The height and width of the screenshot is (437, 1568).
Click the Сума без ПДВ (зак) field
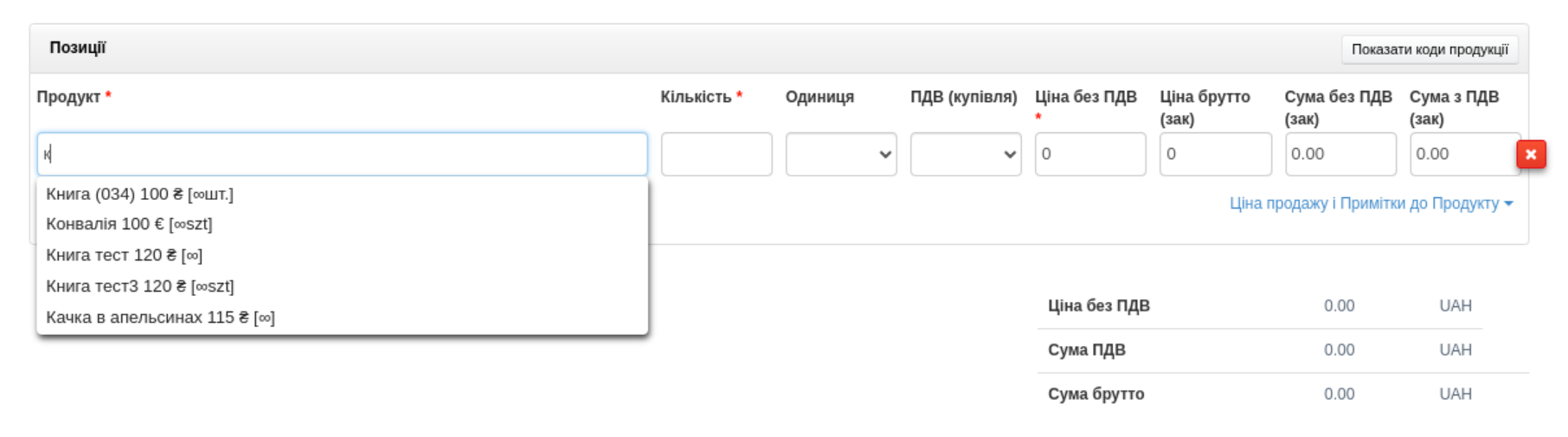click(x=1340, y=154)
